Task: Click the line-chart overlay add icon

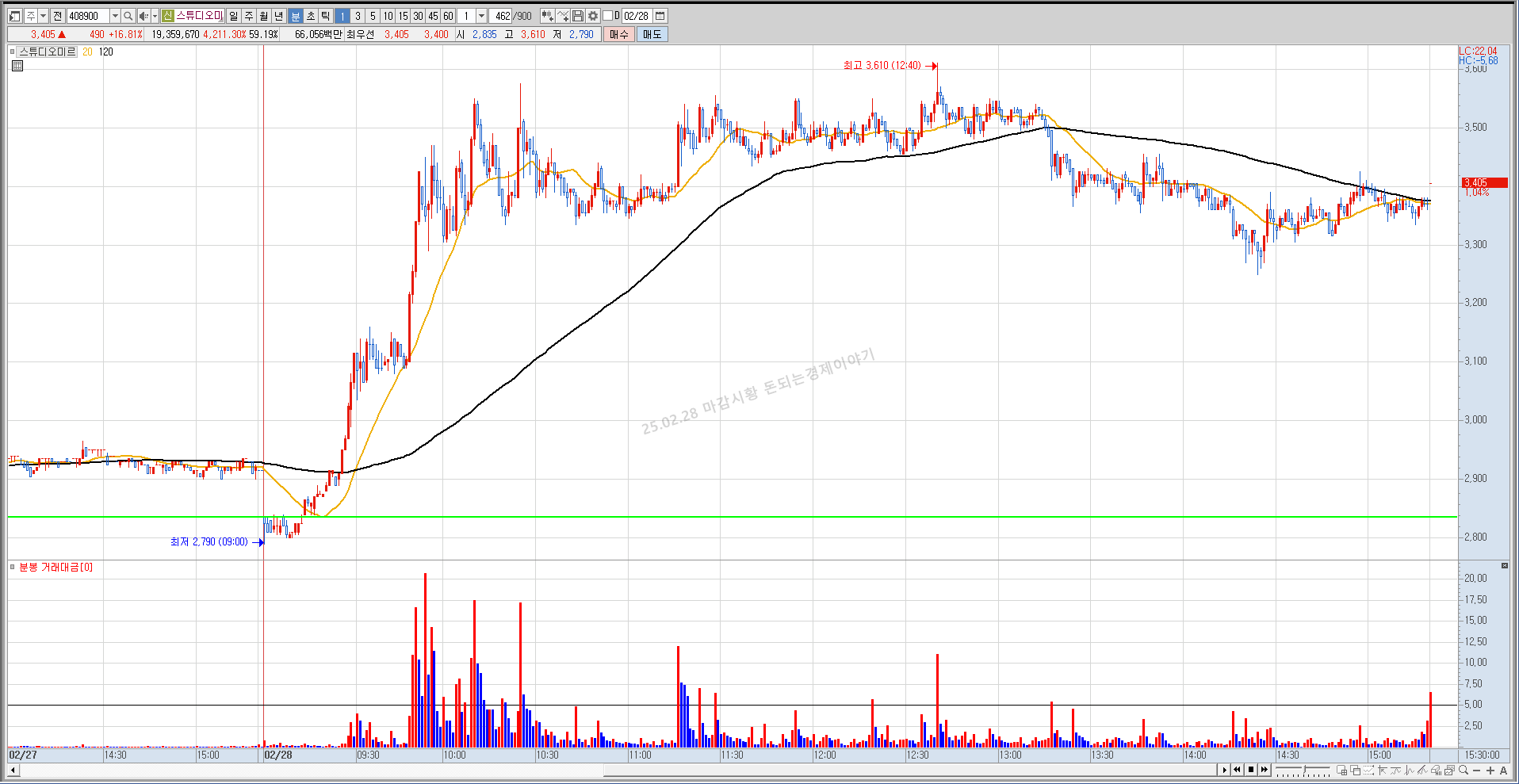Action: point(562,16)
